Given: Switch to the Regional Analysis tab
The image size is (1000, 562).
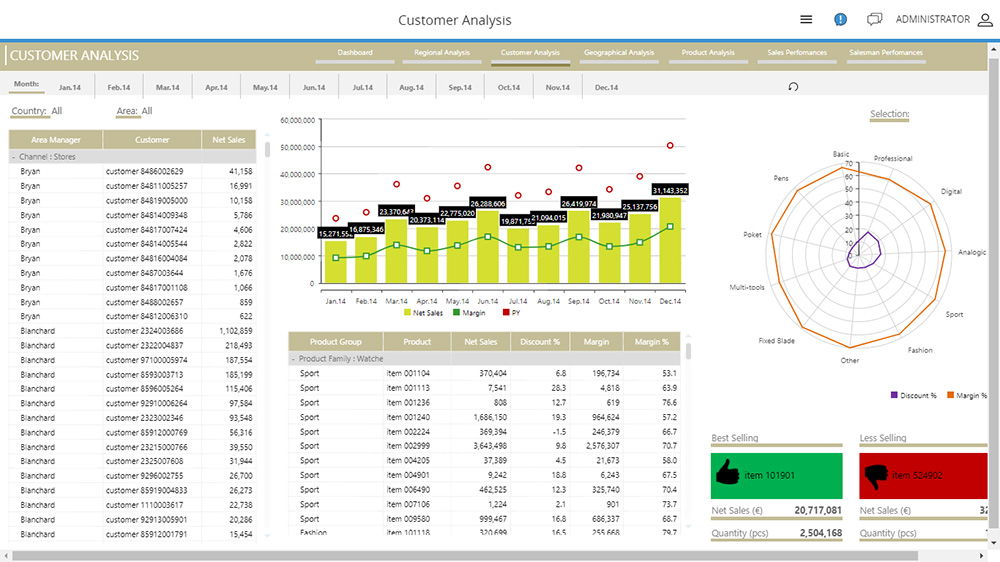Looking at the screenshot, I should [441, 53].
